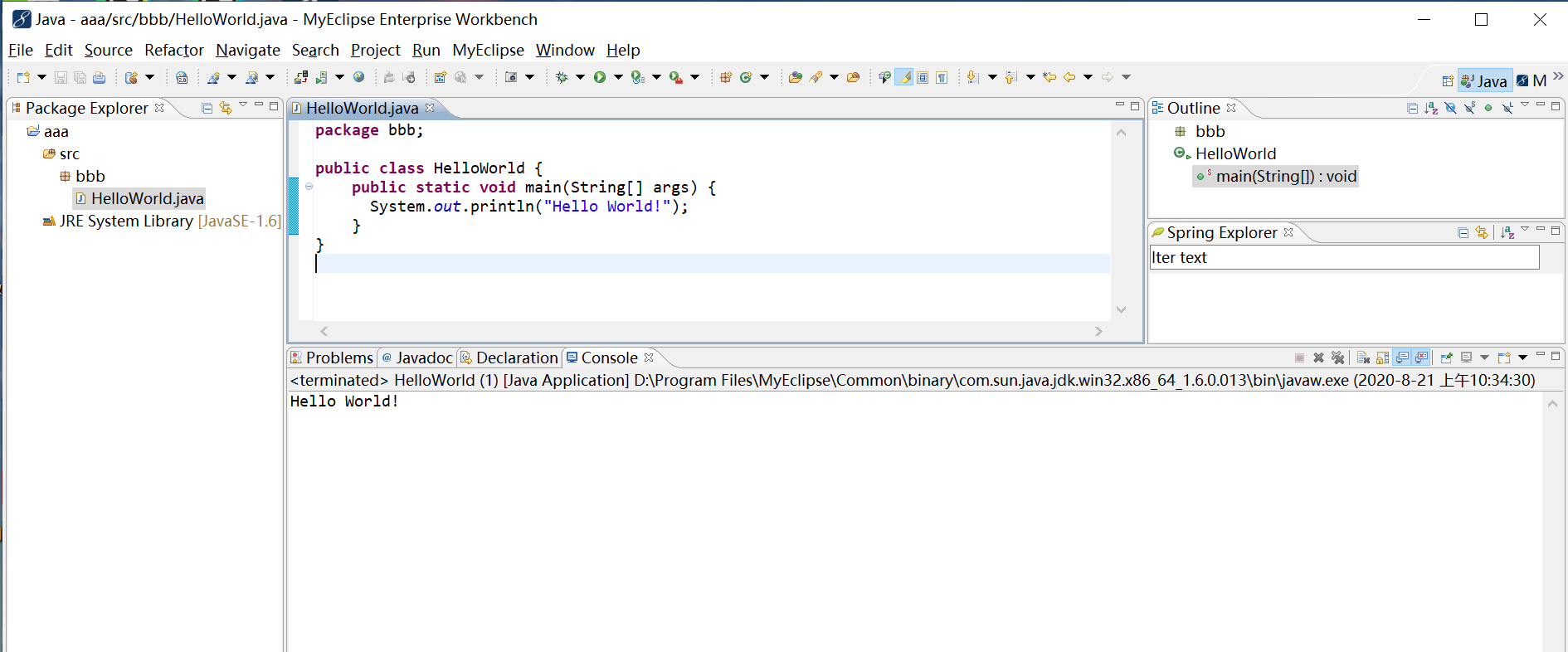The image size is (1568, 652).
Task: Click the Print icon in toolbar
Action: [99, 77]
